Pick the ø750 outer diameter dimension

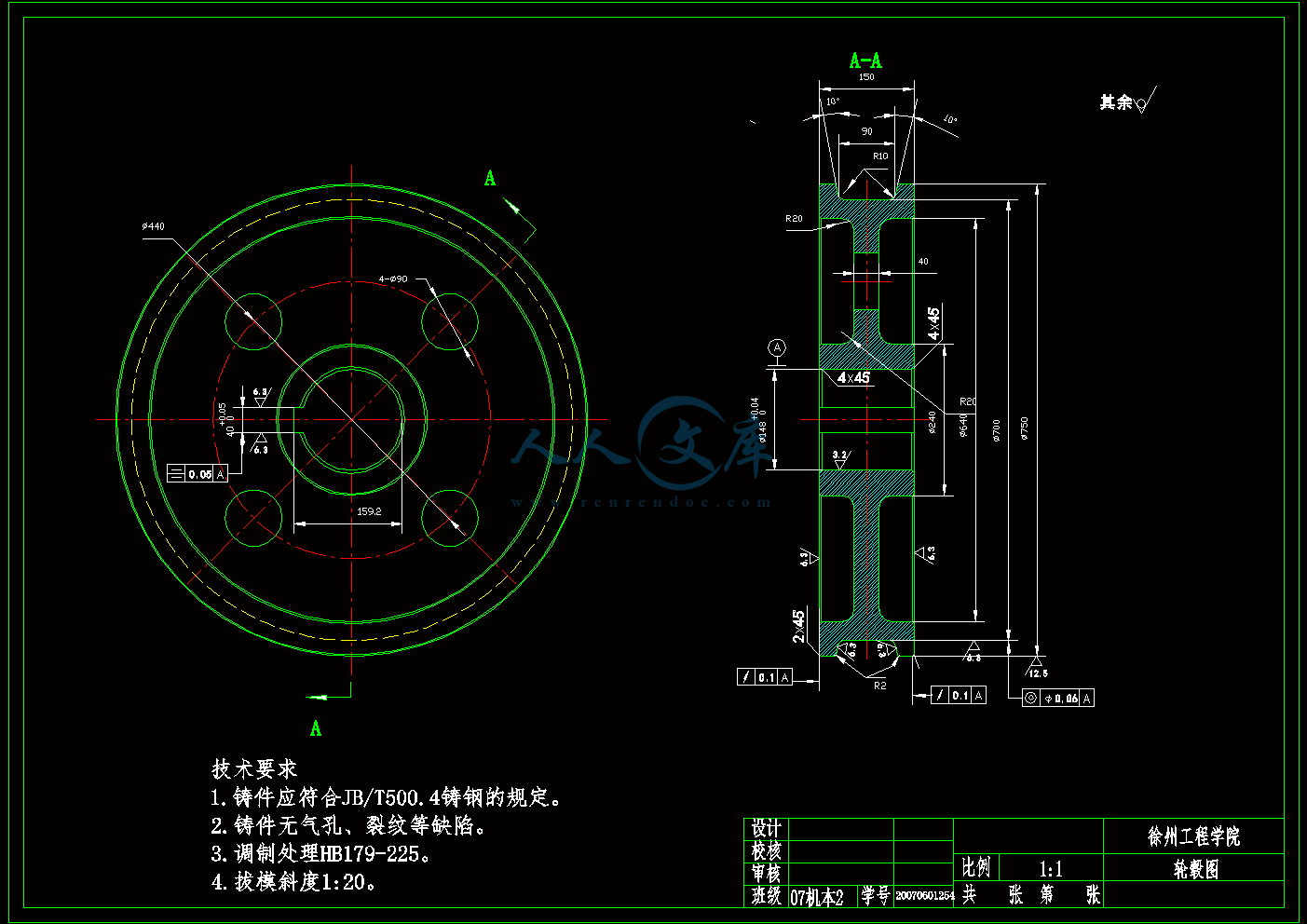(x=1024, y=428)
